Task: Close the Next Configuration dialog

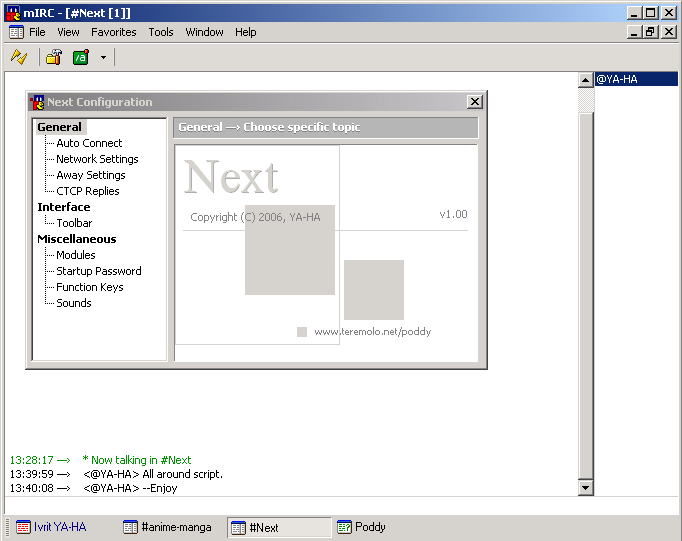Action: point(475,102)
